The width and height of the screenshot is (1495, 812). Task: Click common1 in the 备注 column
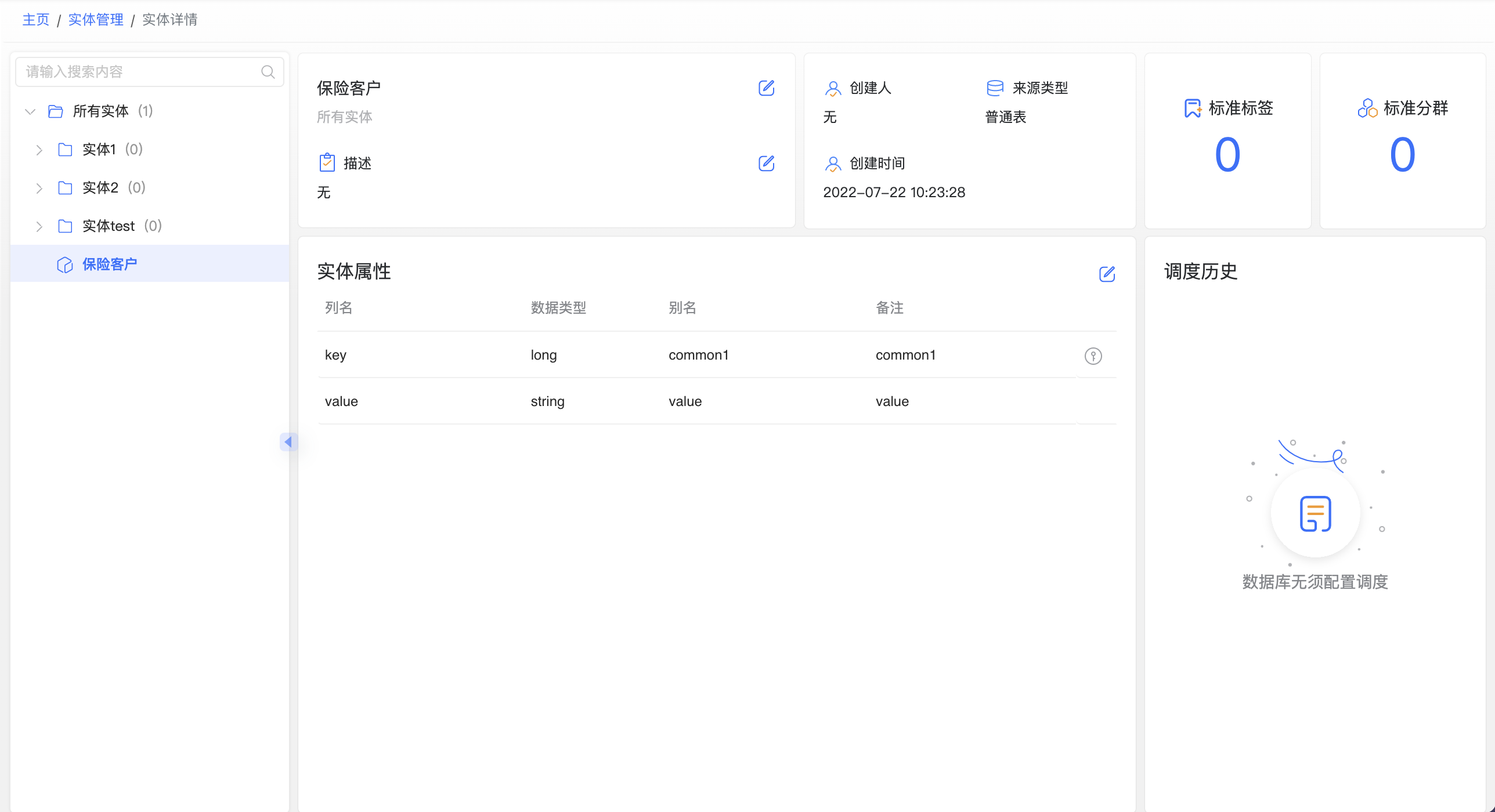coord(905,355)
